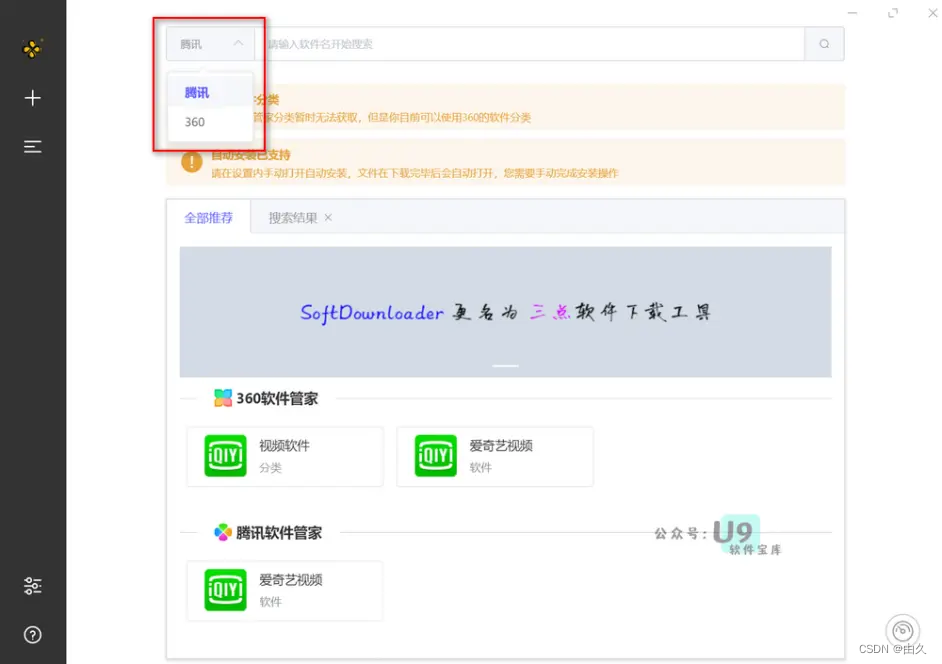942x664 pixels.
Task: Focus the software name search field
Action: pos(530,44)
